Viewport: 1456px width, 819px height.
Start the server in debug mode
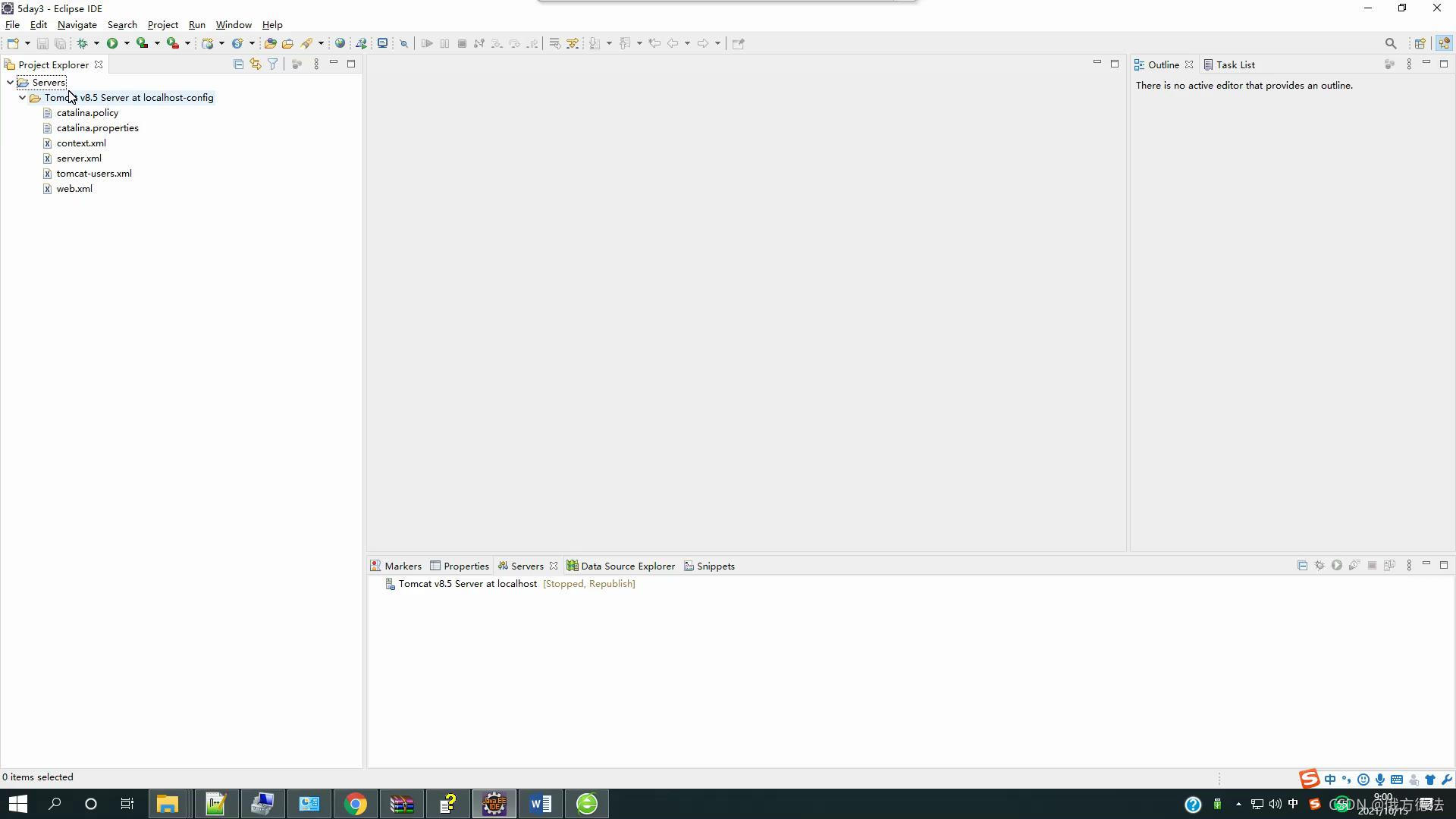pyautogui.click(x=1319, y=566)
